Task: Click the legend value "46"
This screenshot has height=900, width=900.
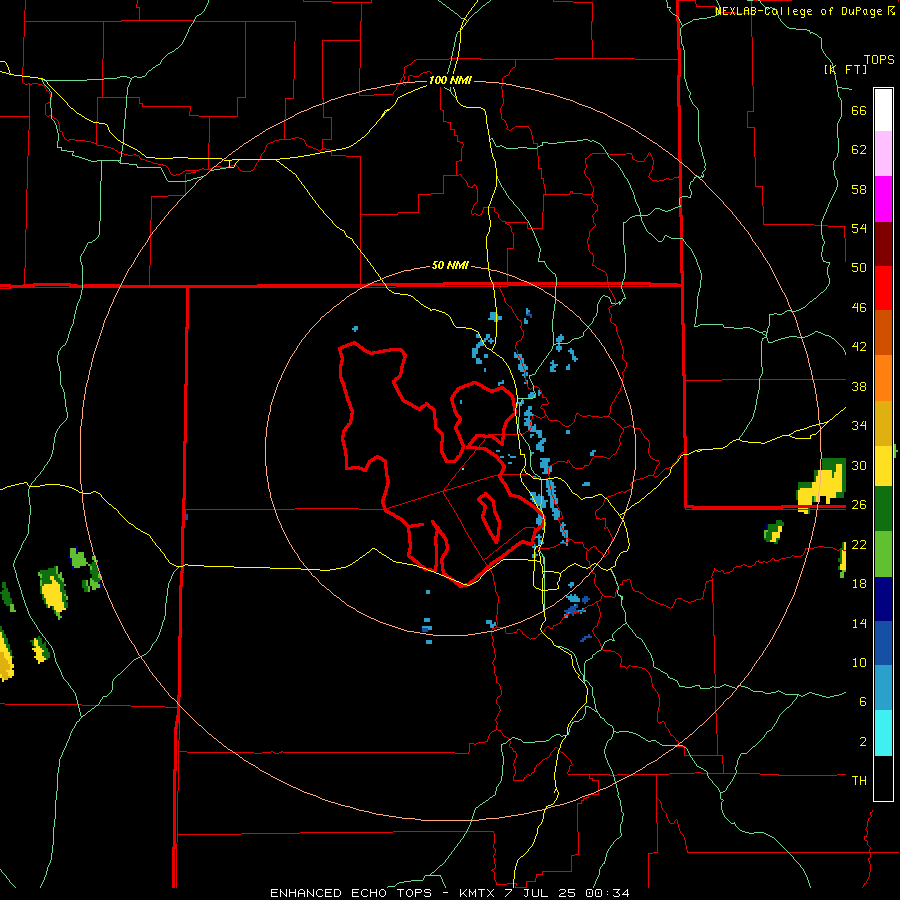Action: point(859,308)
